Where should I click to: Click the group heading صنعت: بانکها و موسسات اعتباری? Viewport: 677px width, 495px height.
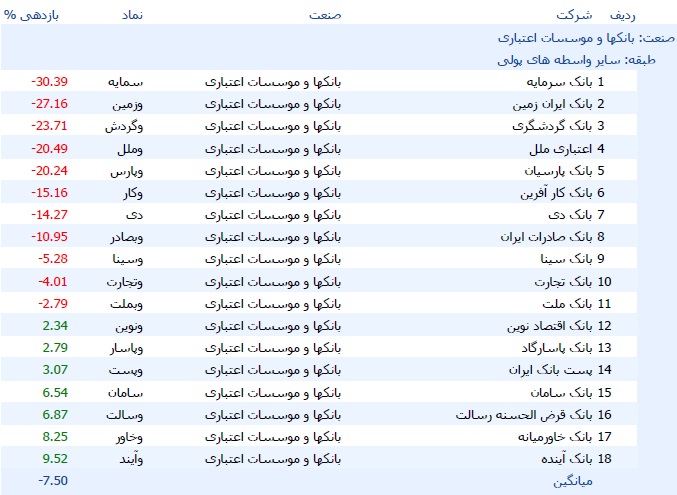pos(586,38)
